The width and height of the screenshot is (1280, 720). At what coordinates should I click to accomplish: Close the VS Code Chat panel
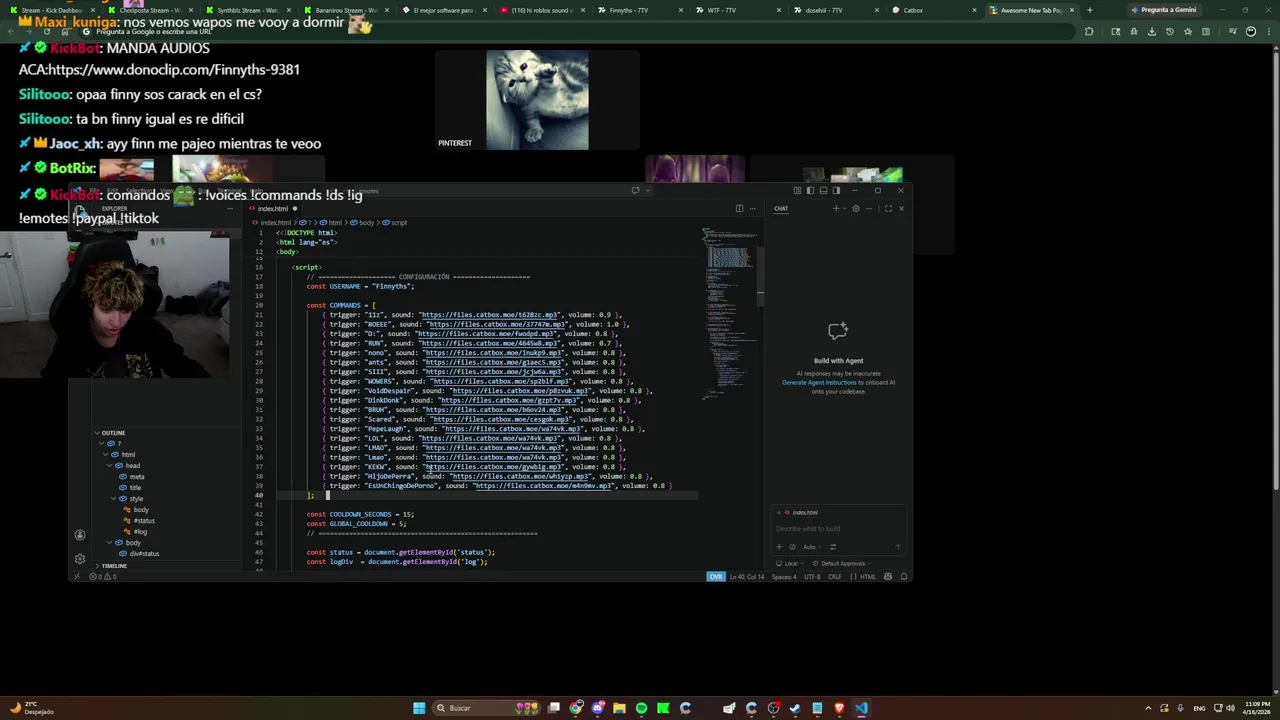point(901,208)
